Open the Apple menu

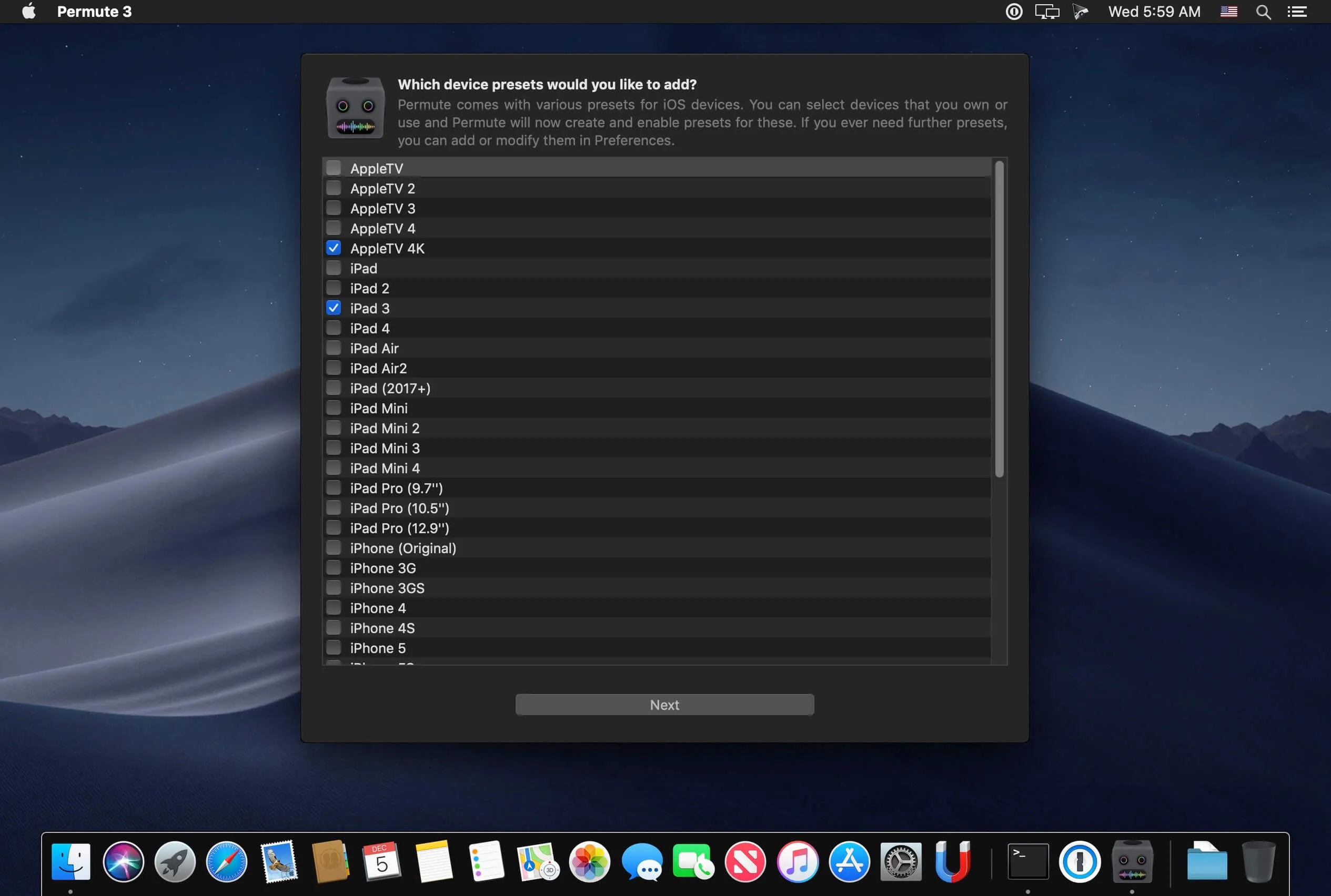tap(28, 12)
